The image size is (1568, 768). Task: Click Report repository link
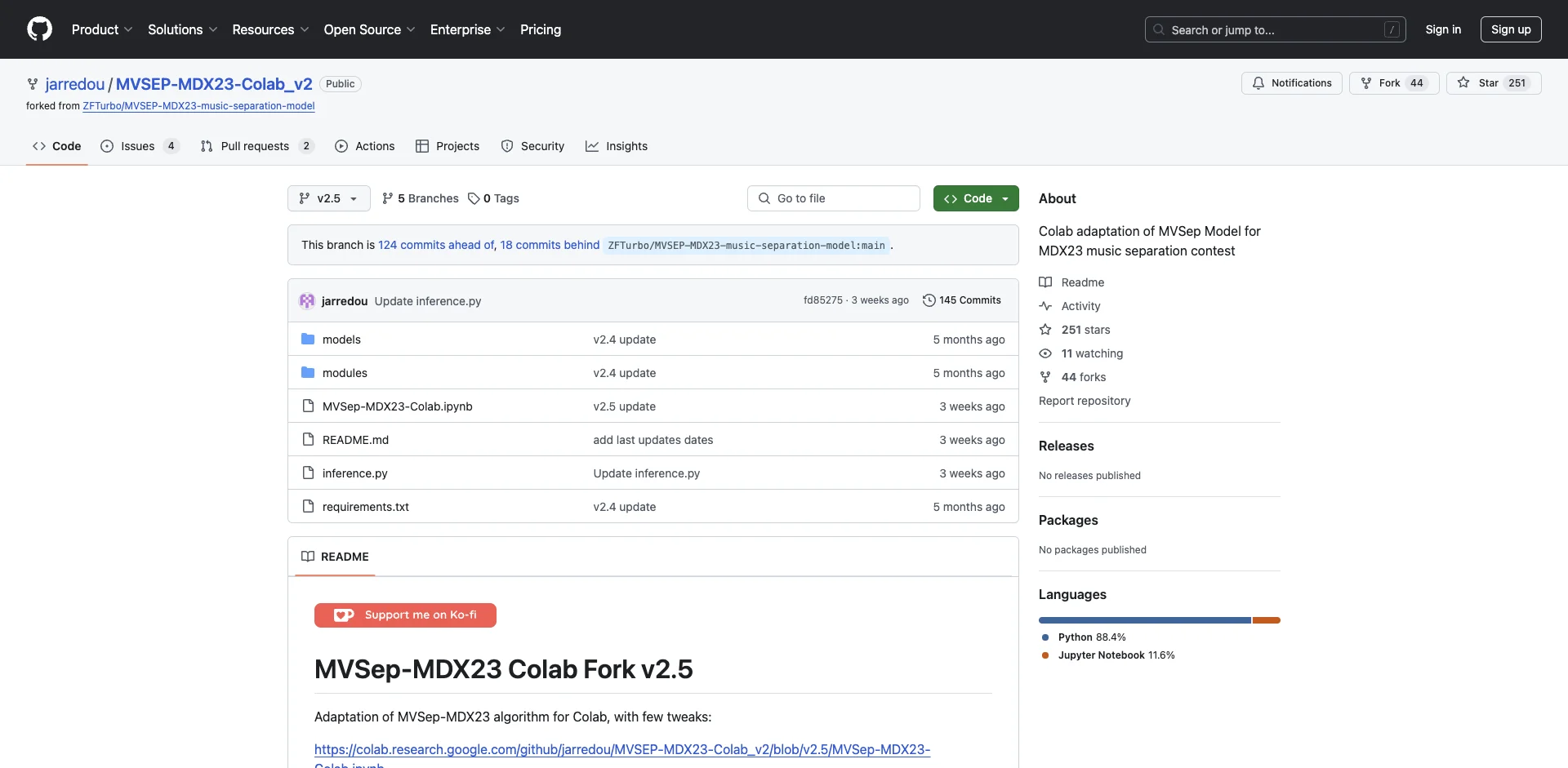pyautogui.click(x=1085, y=401)
